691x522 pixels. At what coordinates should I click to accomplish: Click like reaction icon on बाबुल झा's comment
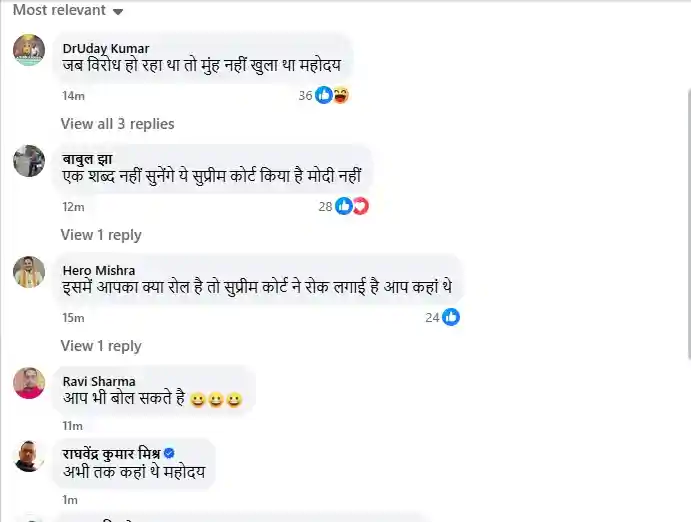coord(343,206)
